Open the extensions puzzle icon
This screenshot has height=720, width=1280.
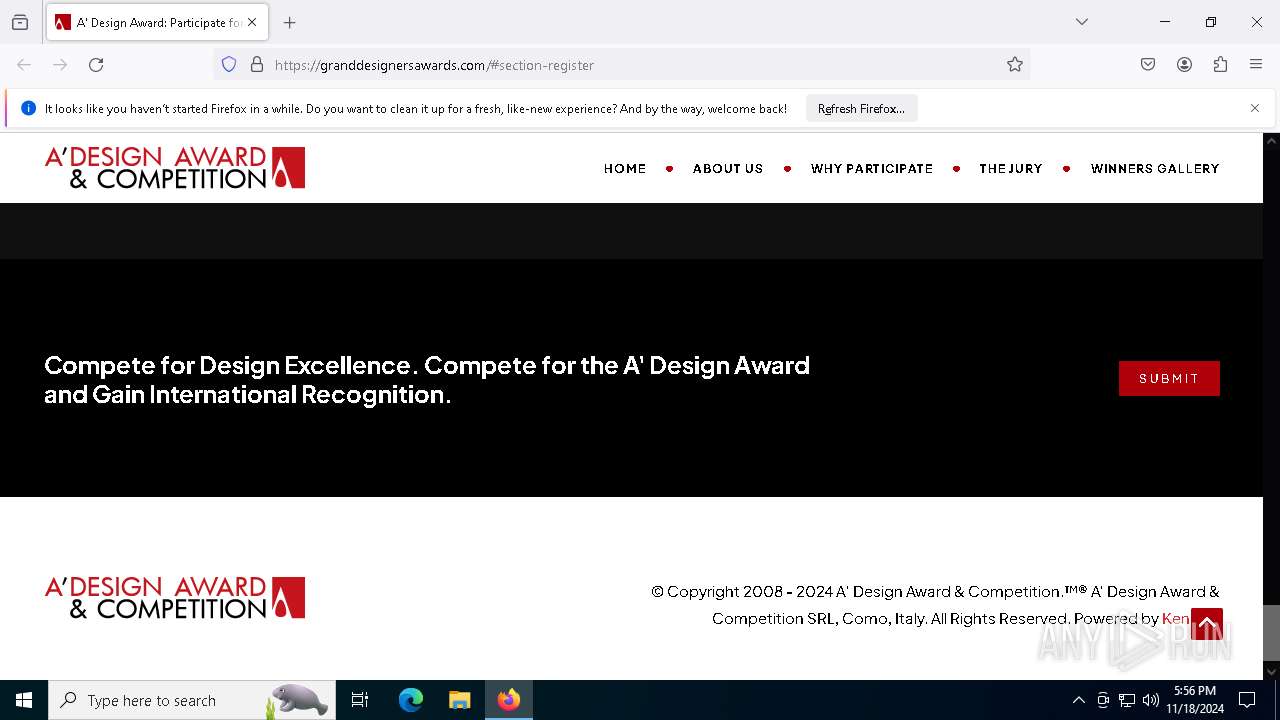(1220, 65)
